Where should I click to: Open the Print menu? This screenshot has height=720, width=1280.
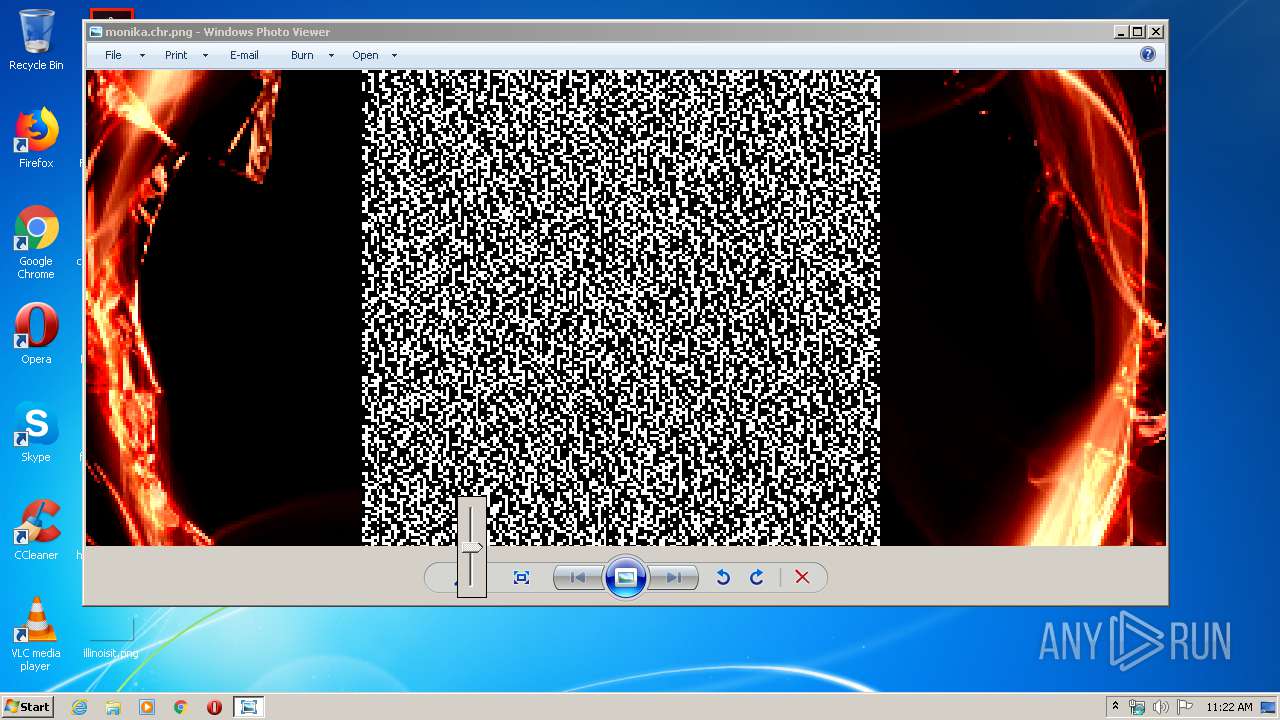(176, 55)
